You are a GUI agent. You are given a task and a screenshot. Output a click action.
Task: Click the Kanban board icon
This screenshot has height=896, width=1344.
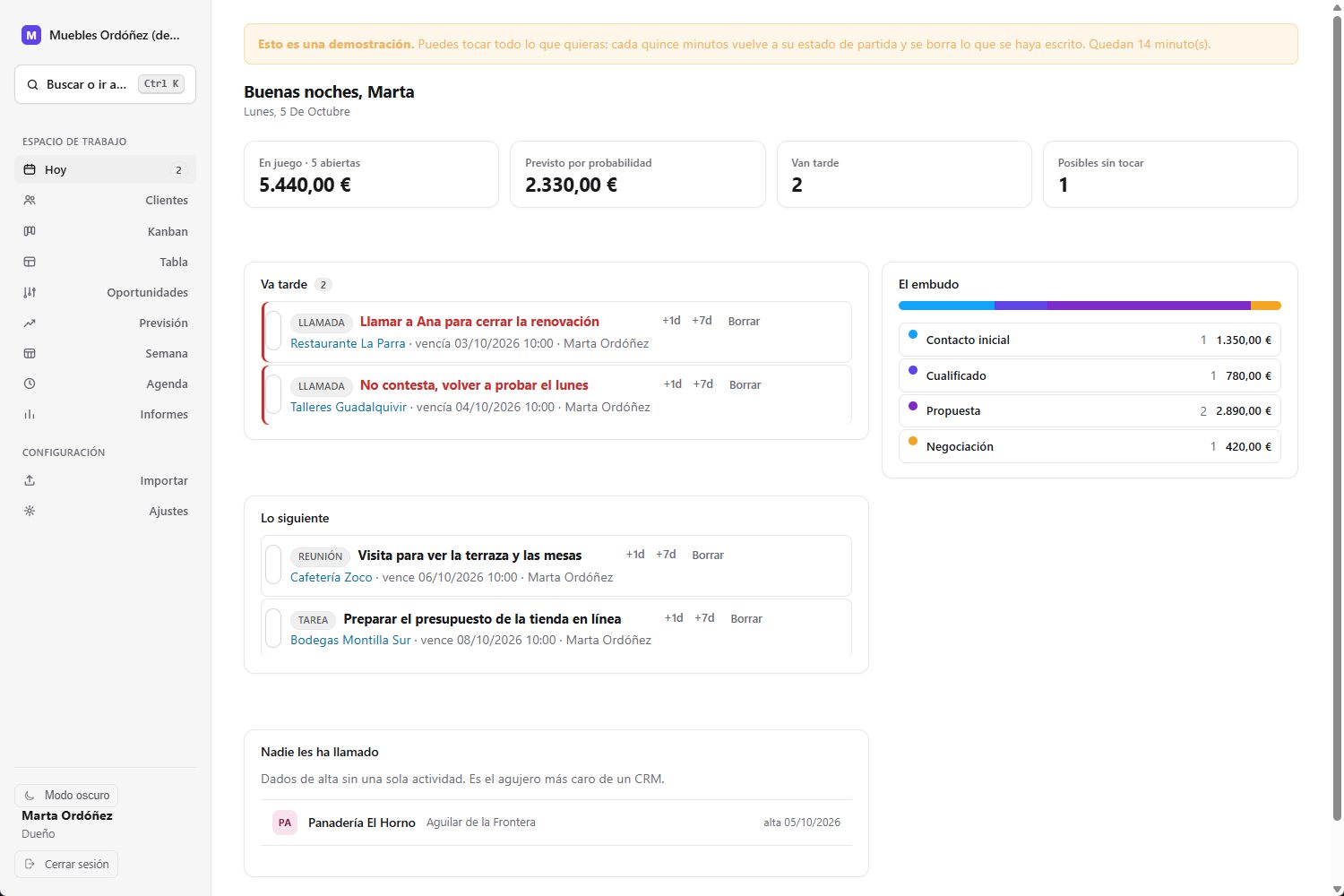pos(30,231)
